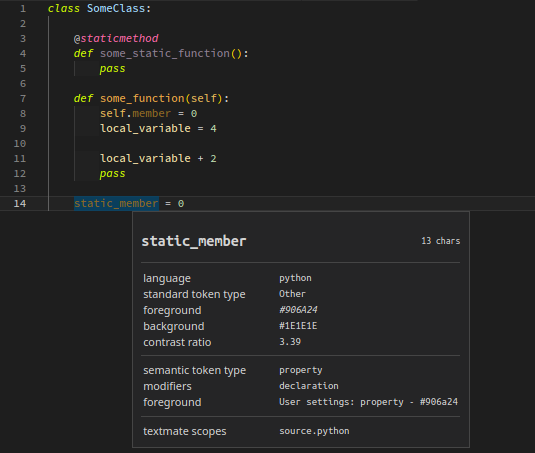Click 'self' parameter on line 7
Viewport: 535px width, 453px height.
pyautogui.click(x=203, y=98)
